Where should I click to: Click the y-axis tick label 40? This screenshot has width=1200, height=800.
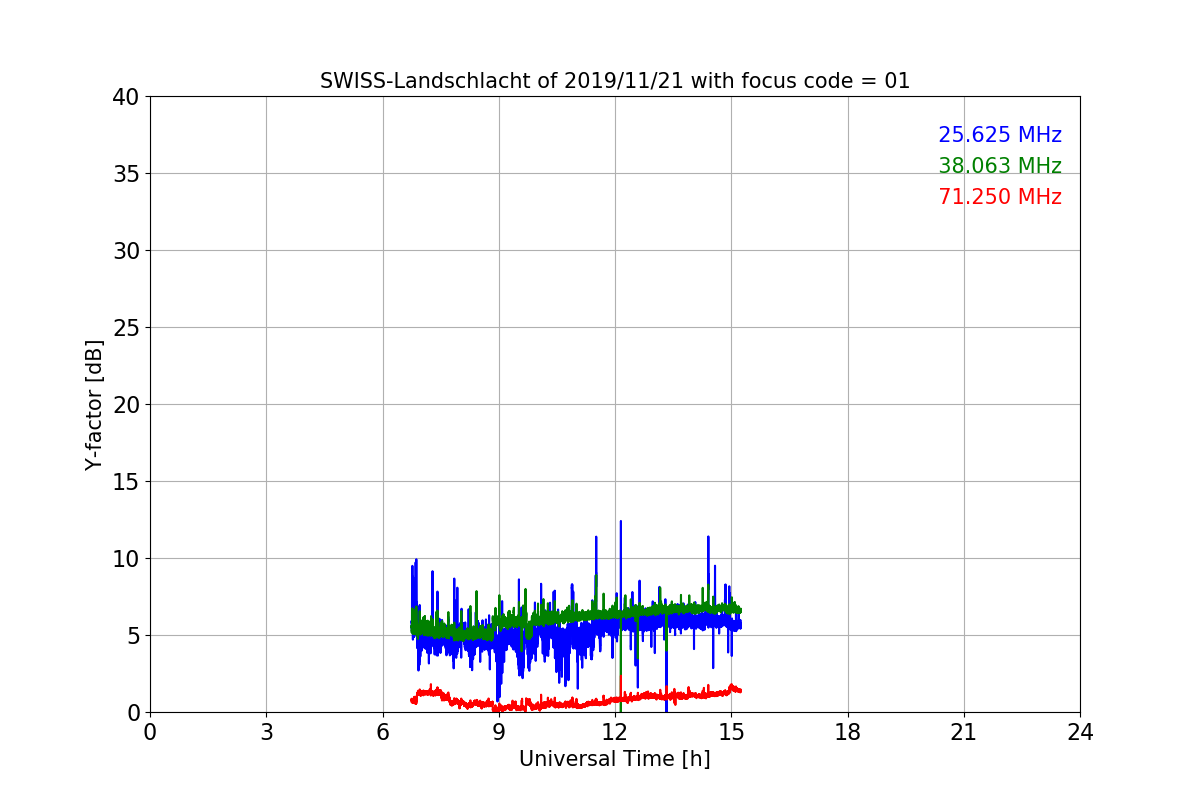tap(126, 97)
